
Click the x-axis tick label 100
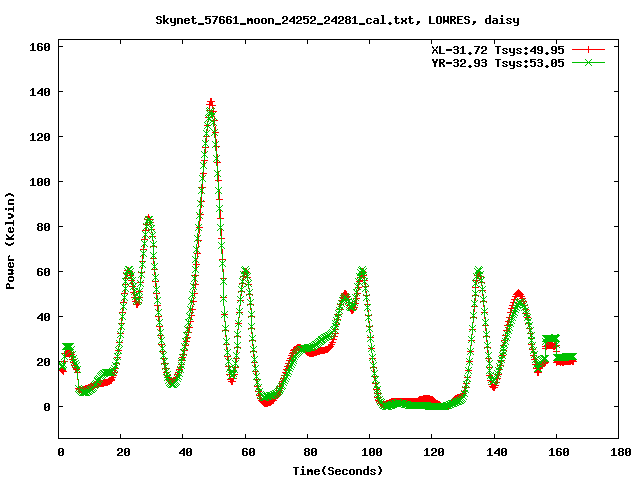(372, 452)
